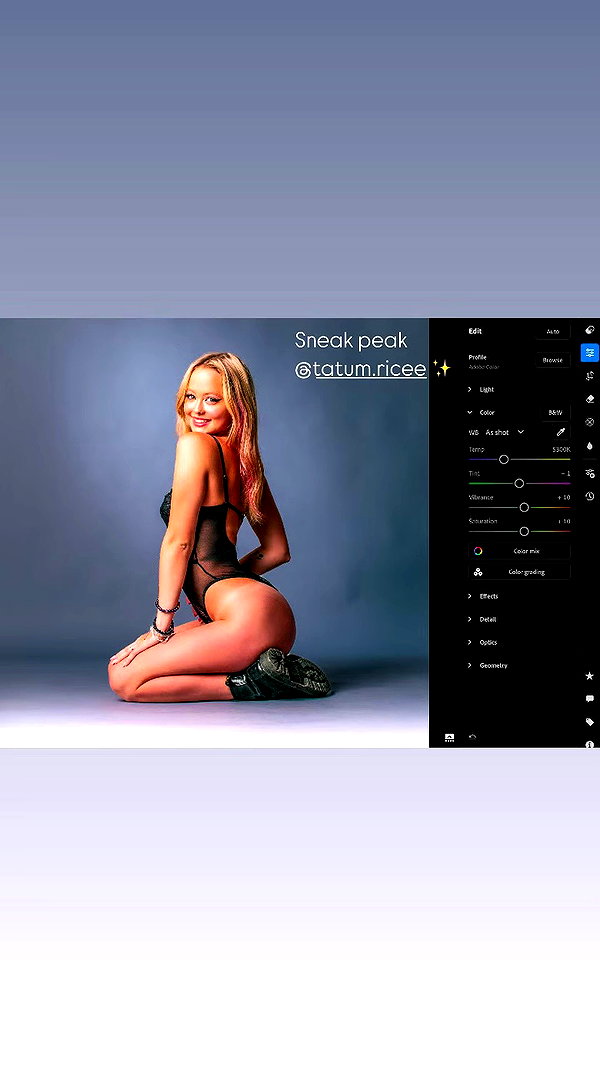Screen dimensions: 600x1065
Task: Expand the Effects section
Action: [x=482, y=596]
